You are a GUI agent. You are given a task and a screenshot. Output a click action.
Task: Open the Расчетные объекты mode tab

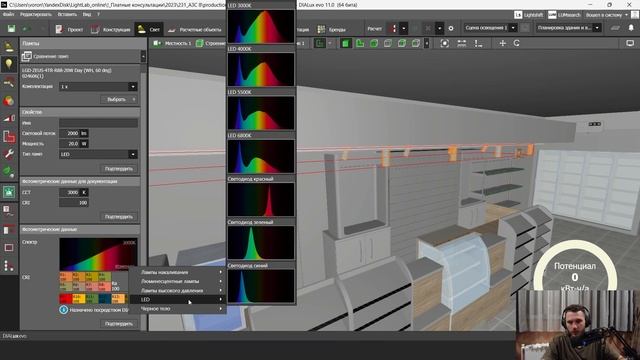click(x=194, y=29)
